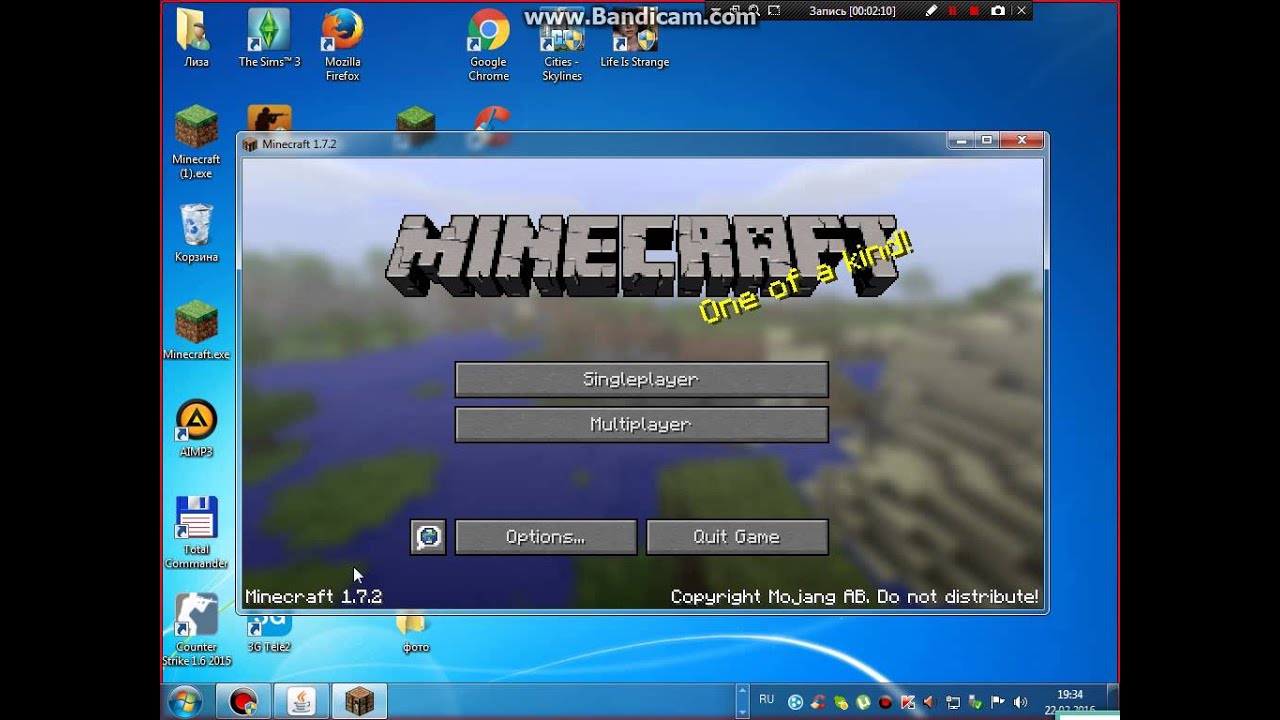
Task: Start a Singleplayer game in Minecraft
Action: click(x=641, y=379)
